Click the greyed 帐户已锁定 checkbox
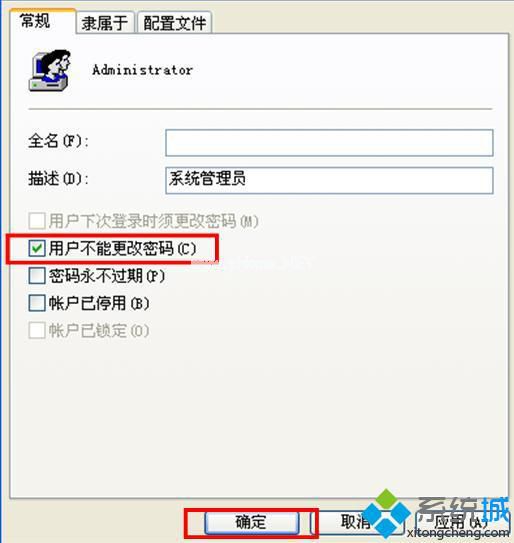Viewport: 514px width, 543px height. [37, 330]
